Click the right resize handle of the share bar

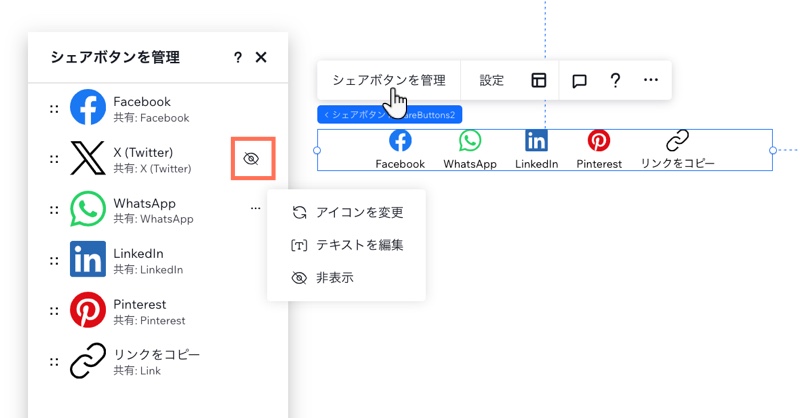pyautogui.click(x=772, y=150)
